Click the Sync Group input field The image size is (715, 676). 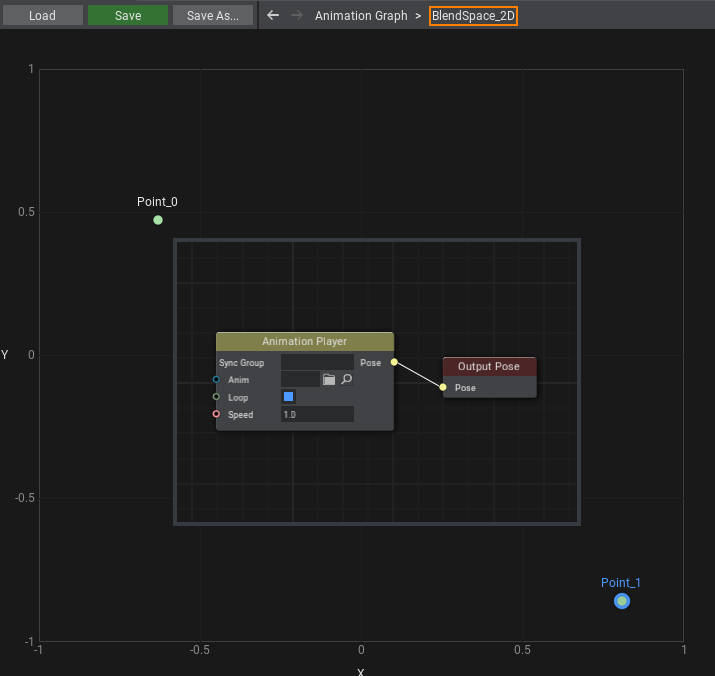[317, 362]
